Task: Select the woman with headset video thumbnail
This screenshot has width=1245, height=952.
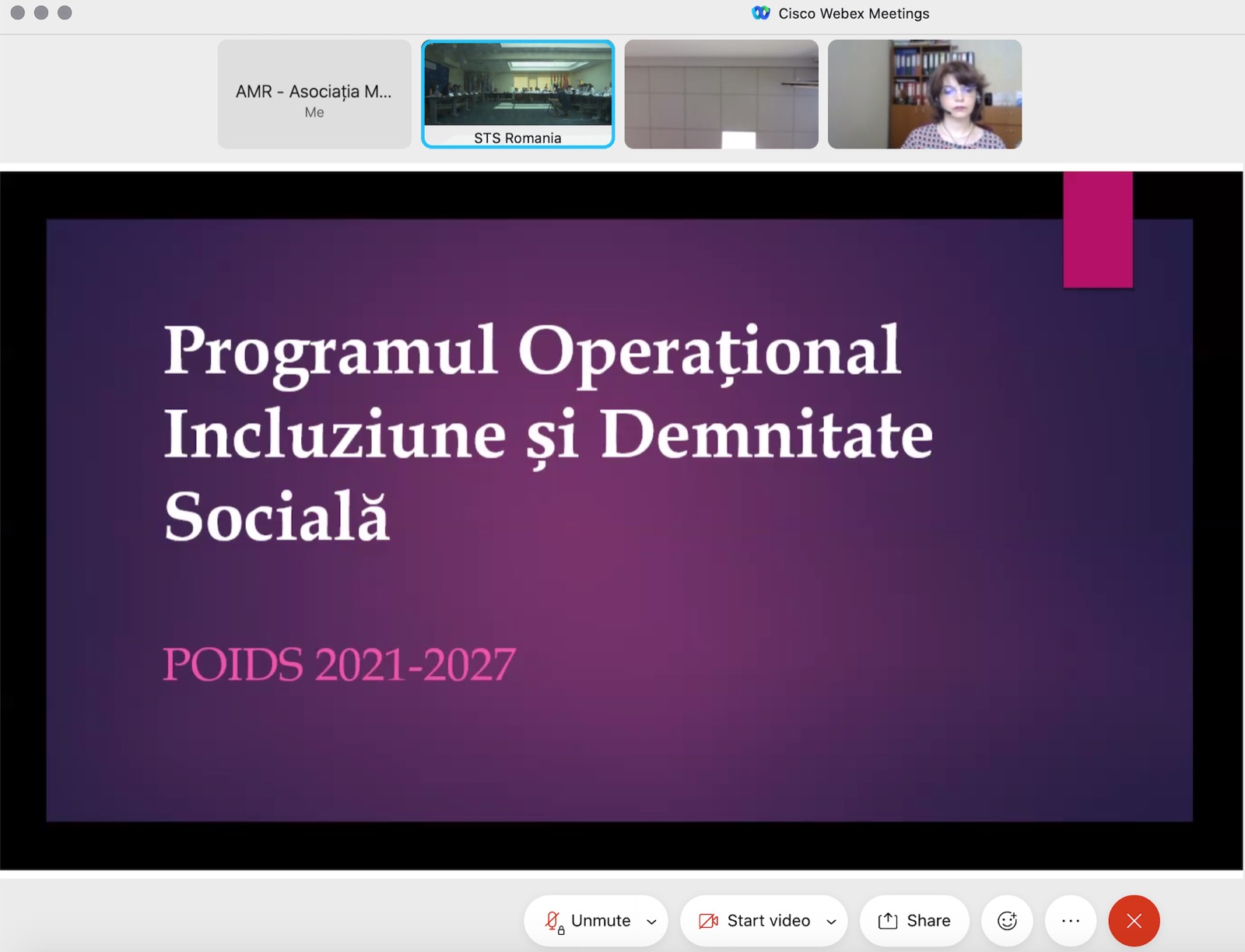Action: [924, 94]
